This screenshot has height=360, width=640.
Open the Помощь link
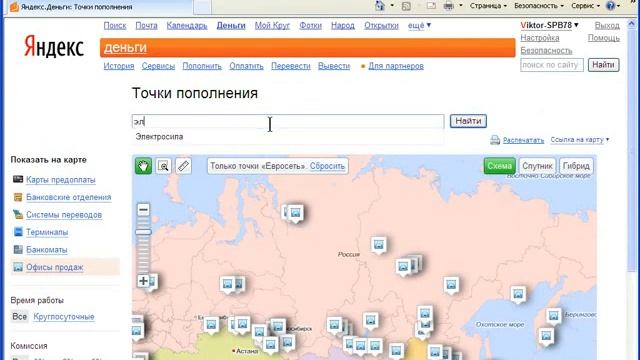(604, 38)
